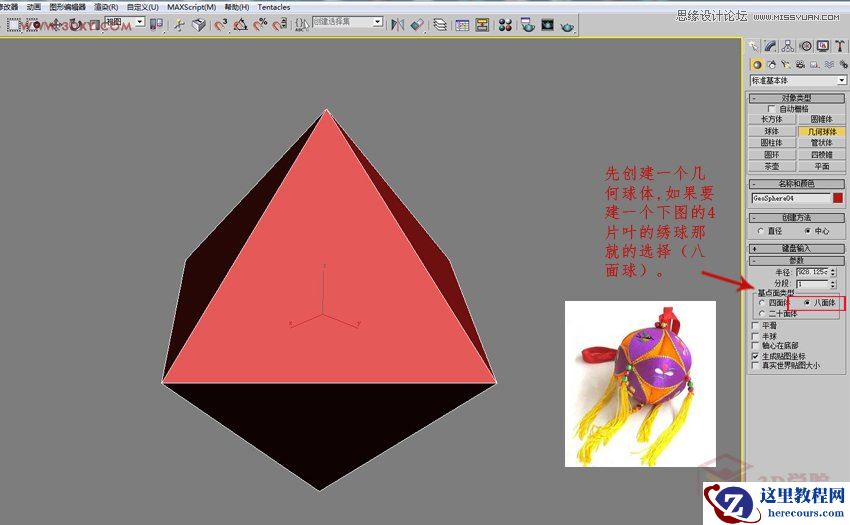
Task: Enable the 半球 checkbox
Action: [755, 336]
